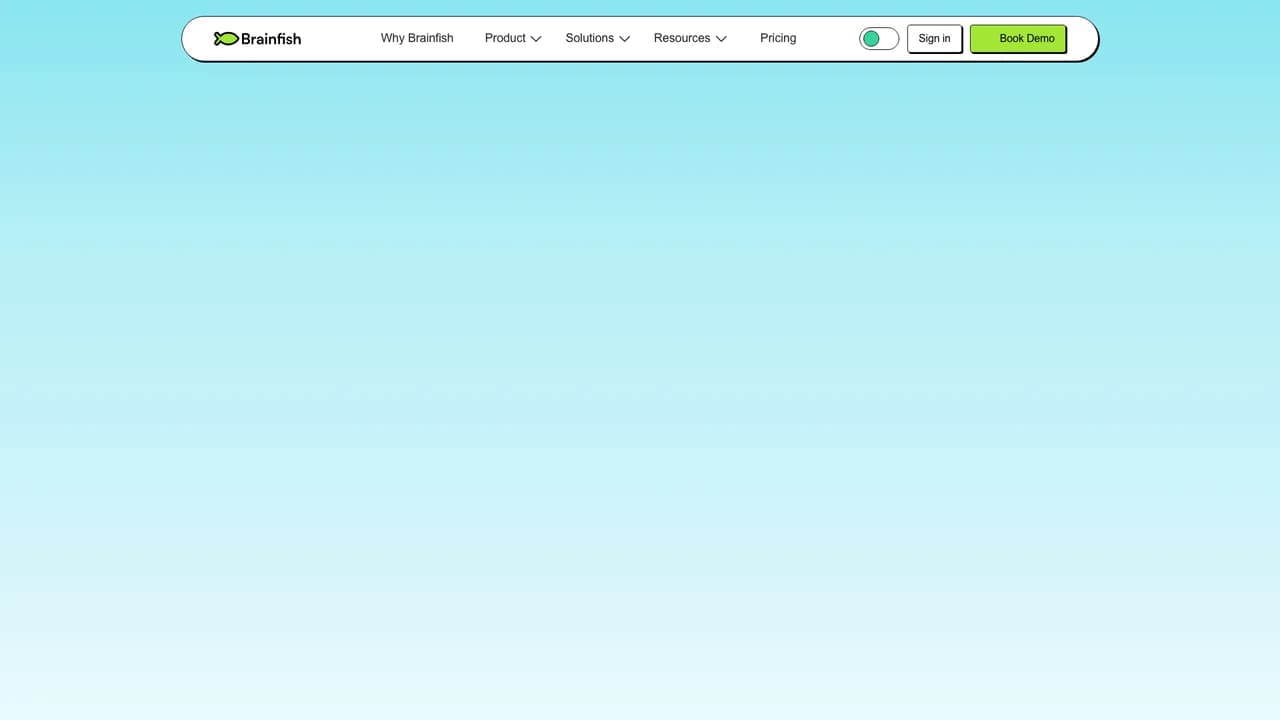Expand the Product dropdown menu

(513, 38)
